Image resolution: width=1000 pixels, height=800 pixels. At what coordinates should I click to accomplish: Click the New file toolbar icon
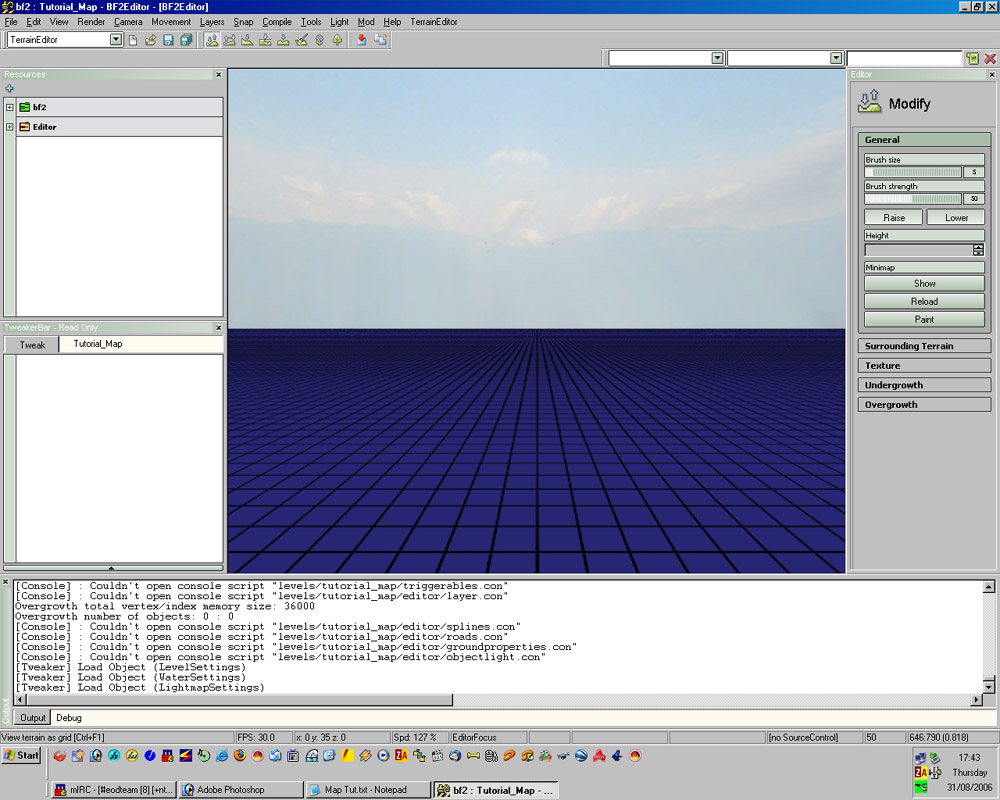pyautogui.click(x=134, y=40)
